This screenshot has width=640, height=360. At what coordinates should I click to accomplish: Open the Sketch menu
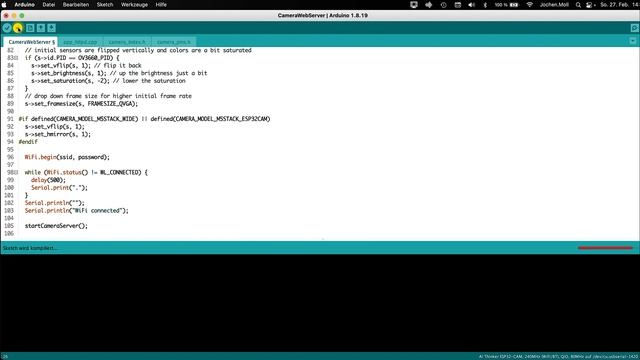click(x=105, y=5)
